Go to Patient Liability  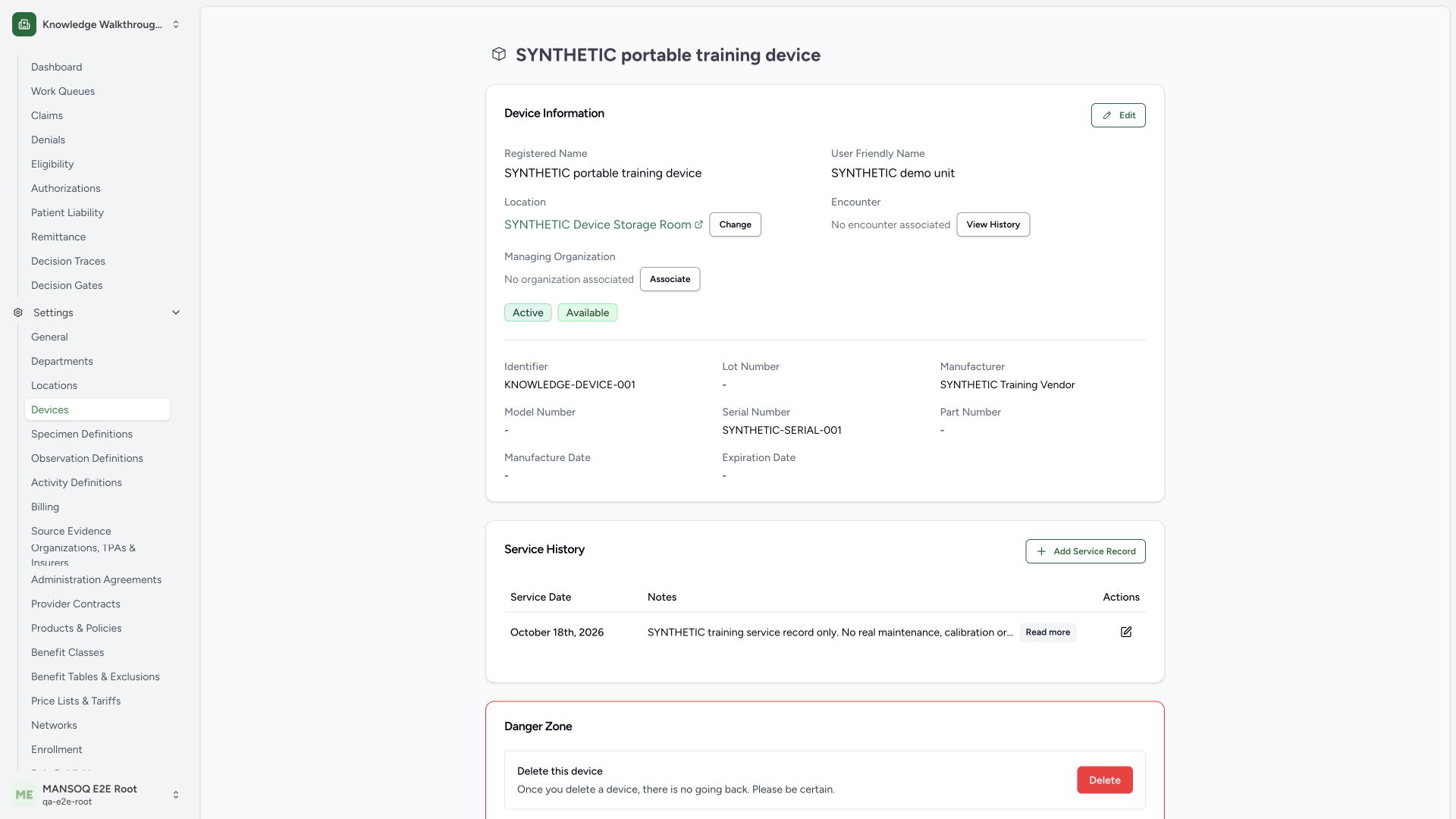[x=67, y=212]
